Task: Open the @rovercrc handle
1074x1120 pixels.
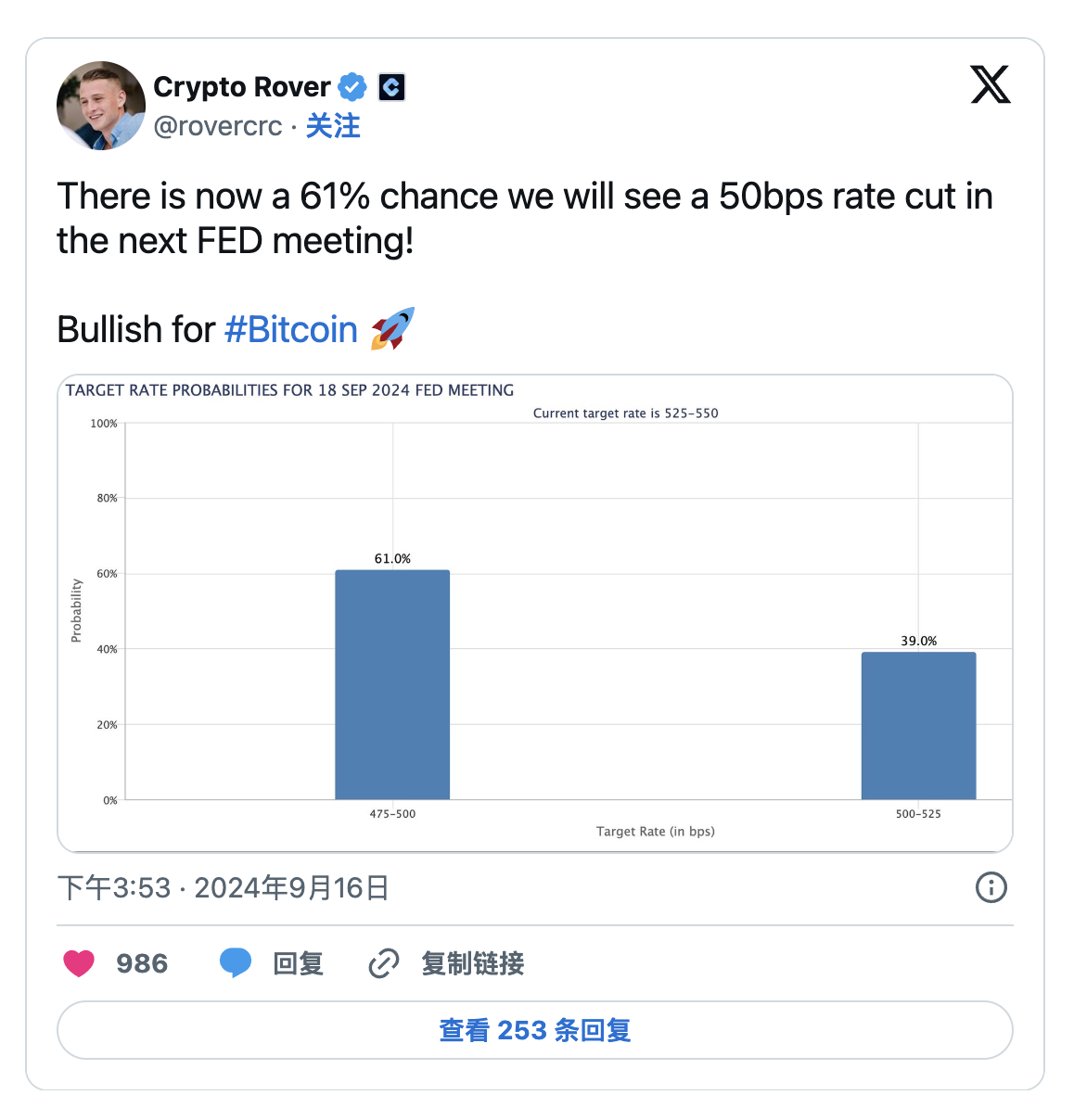Action: coord(218,126)
